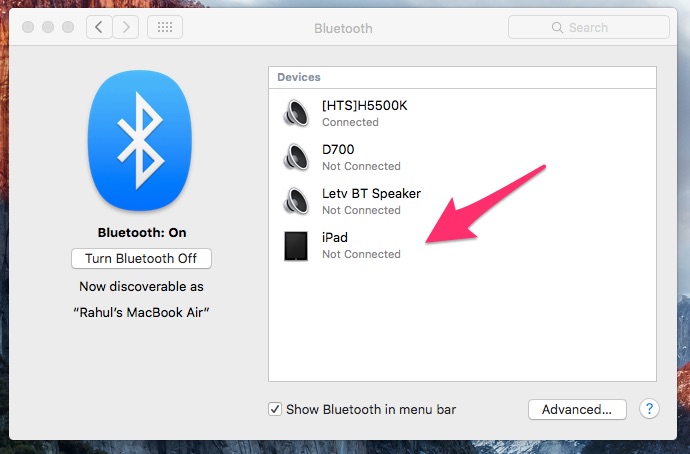
Task: Click Not Connected status under Letv BT Speaker
Action: point(361,210)
